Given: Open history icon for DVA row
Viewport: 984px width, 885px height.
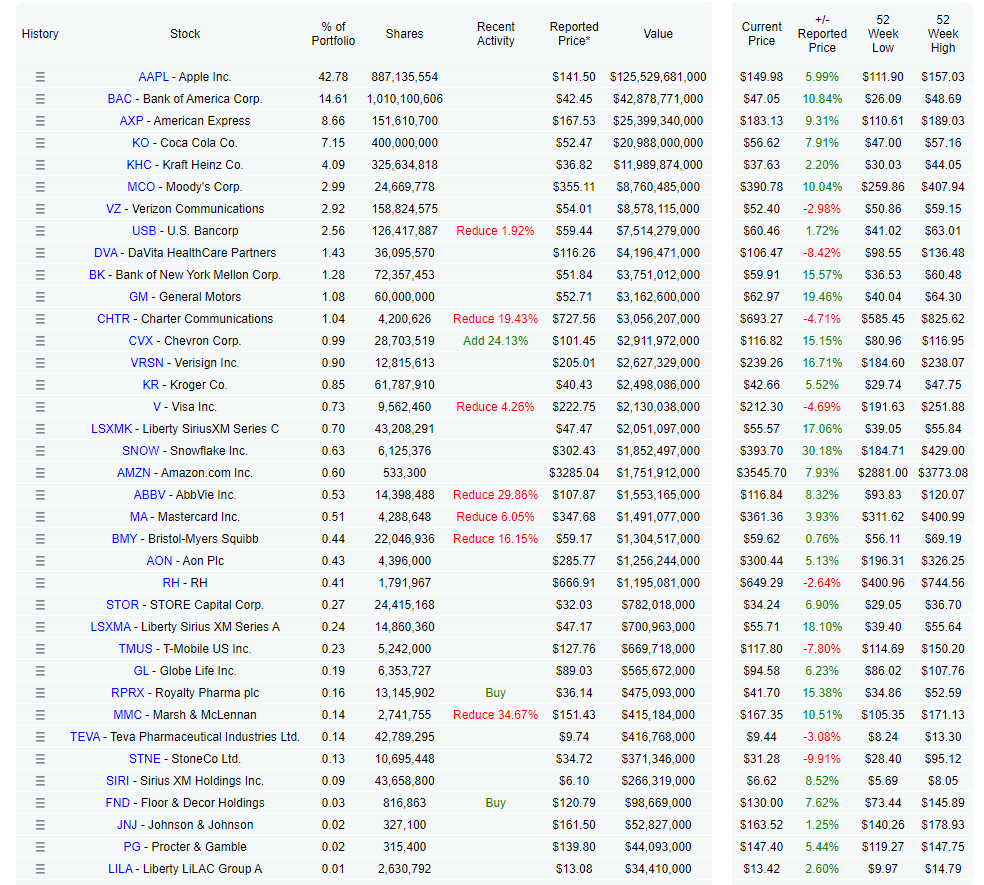Looking at the screenshot, I should [x=40, y=253].
